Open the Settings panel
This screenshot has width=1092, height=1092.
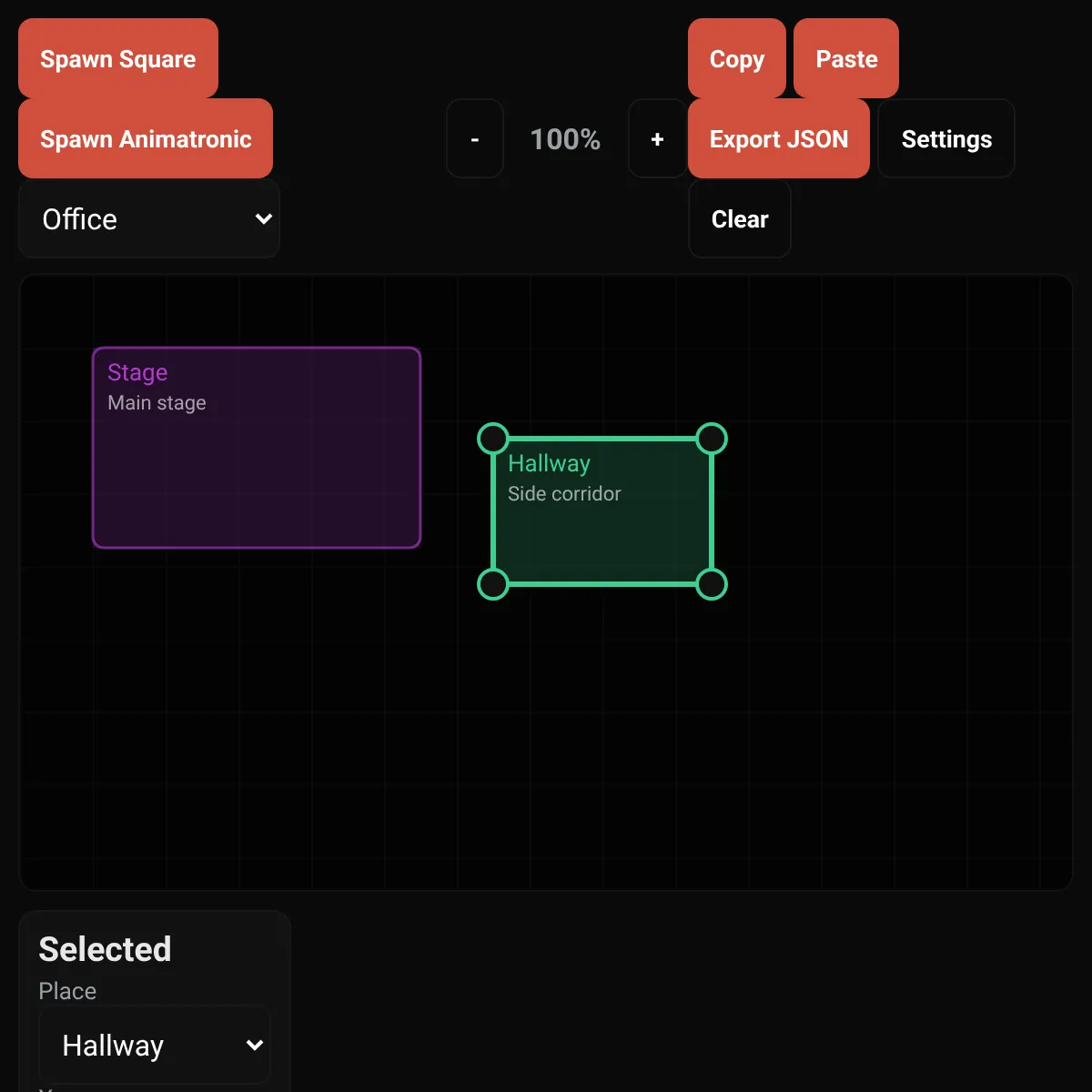(946, 138)
